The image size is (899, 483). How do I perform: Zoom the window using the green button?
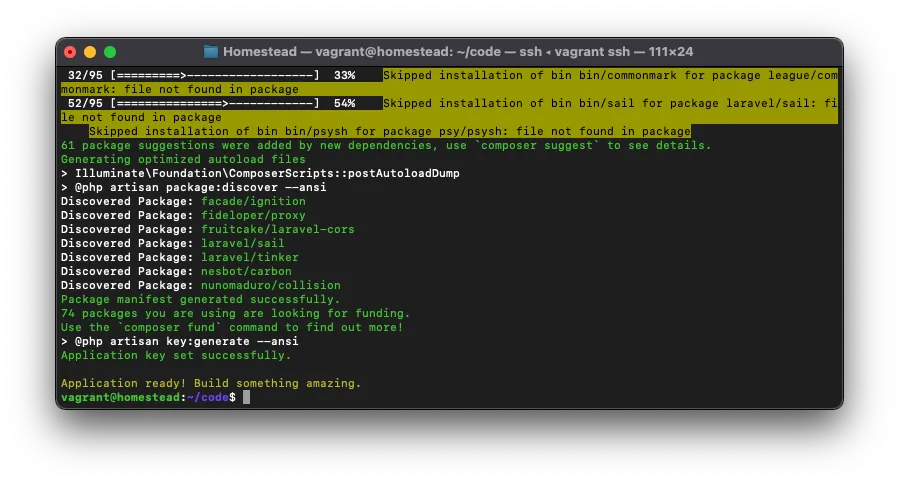(x=110, y=52)
